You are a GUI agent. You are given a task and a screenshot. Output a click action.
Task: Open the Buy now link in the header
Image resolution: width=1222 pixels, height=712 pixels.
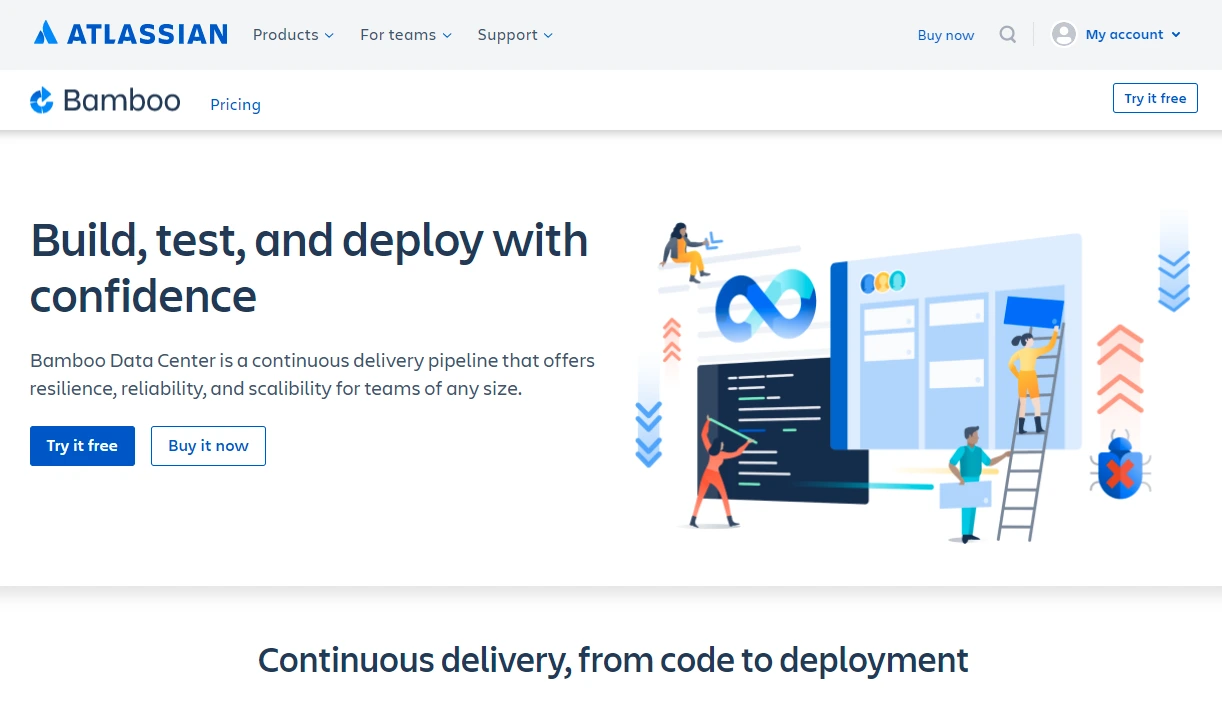pyautogui.click(x=945, y=34)
